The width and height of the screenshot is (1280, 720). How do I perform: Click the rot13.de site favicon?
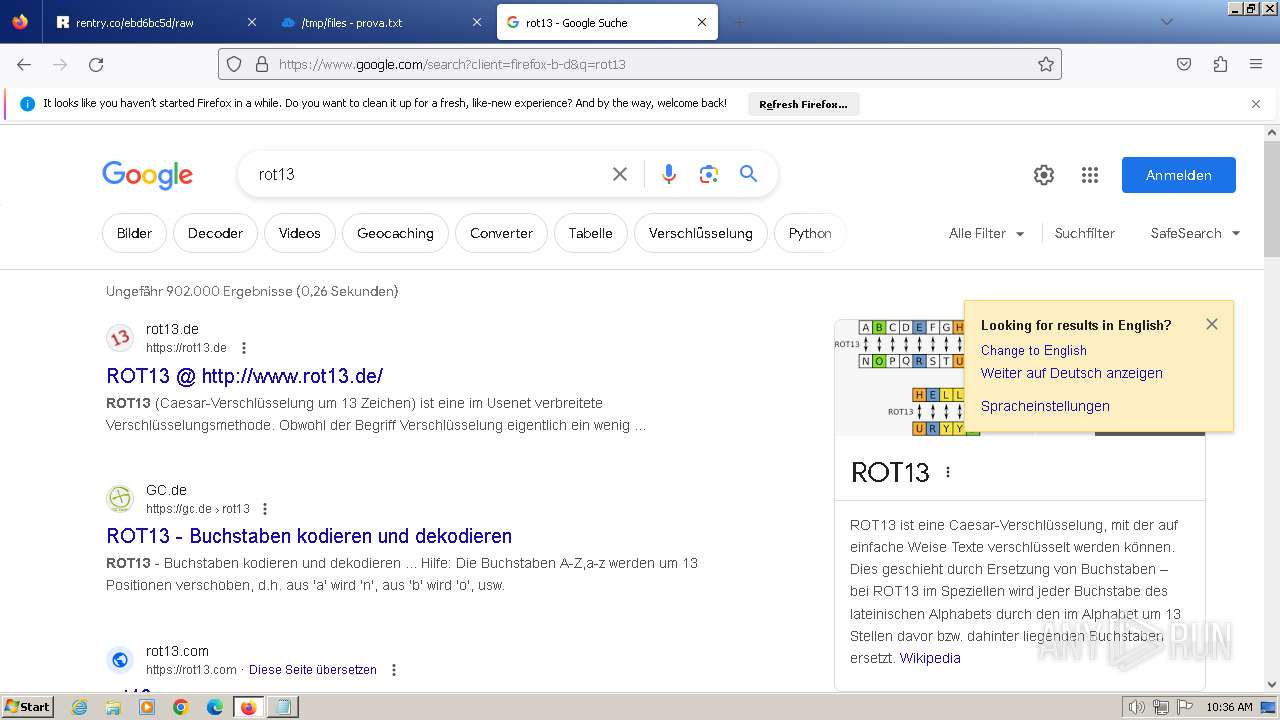120,338
